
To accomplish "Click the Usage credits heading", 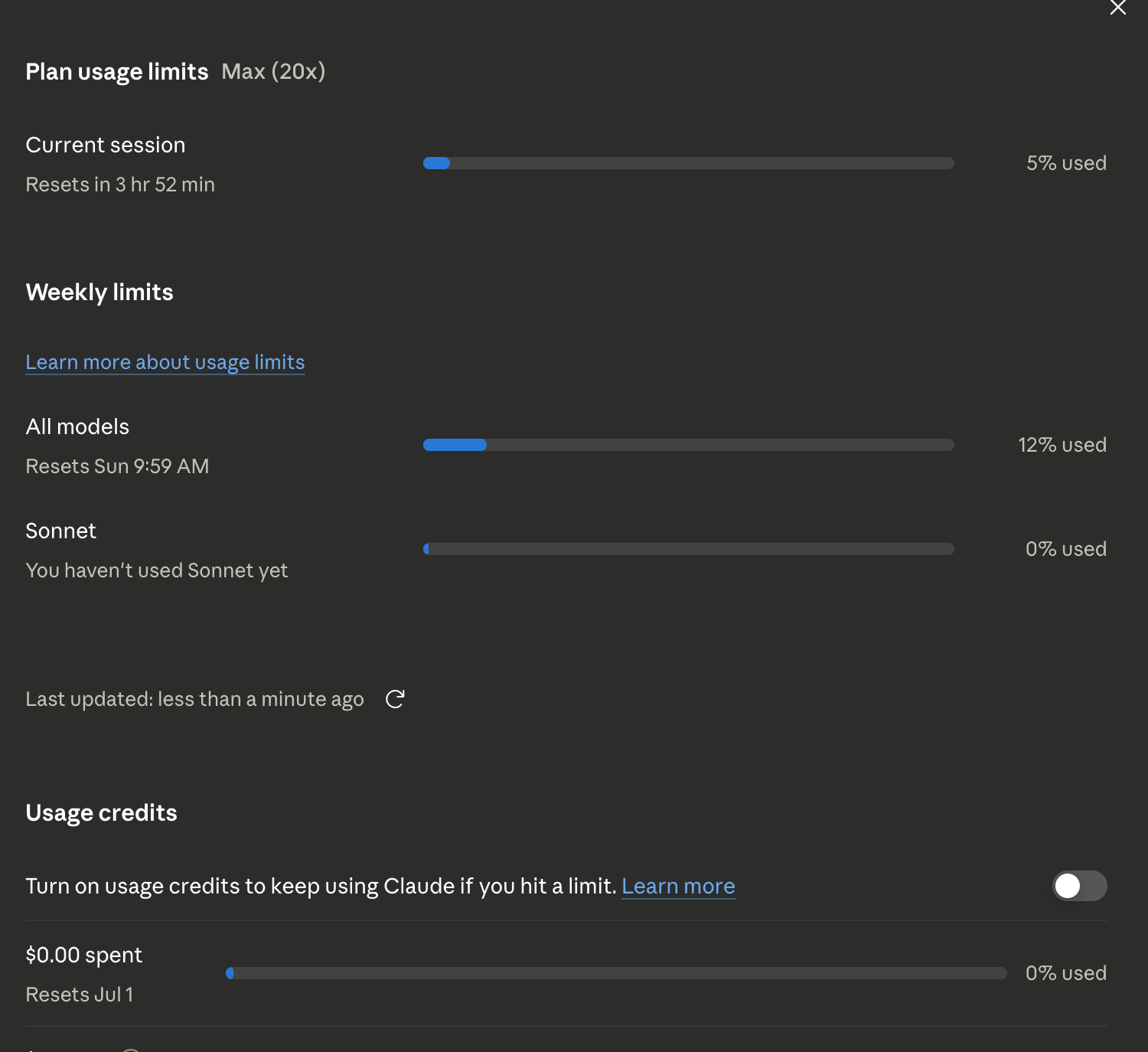I will (101, 812).
